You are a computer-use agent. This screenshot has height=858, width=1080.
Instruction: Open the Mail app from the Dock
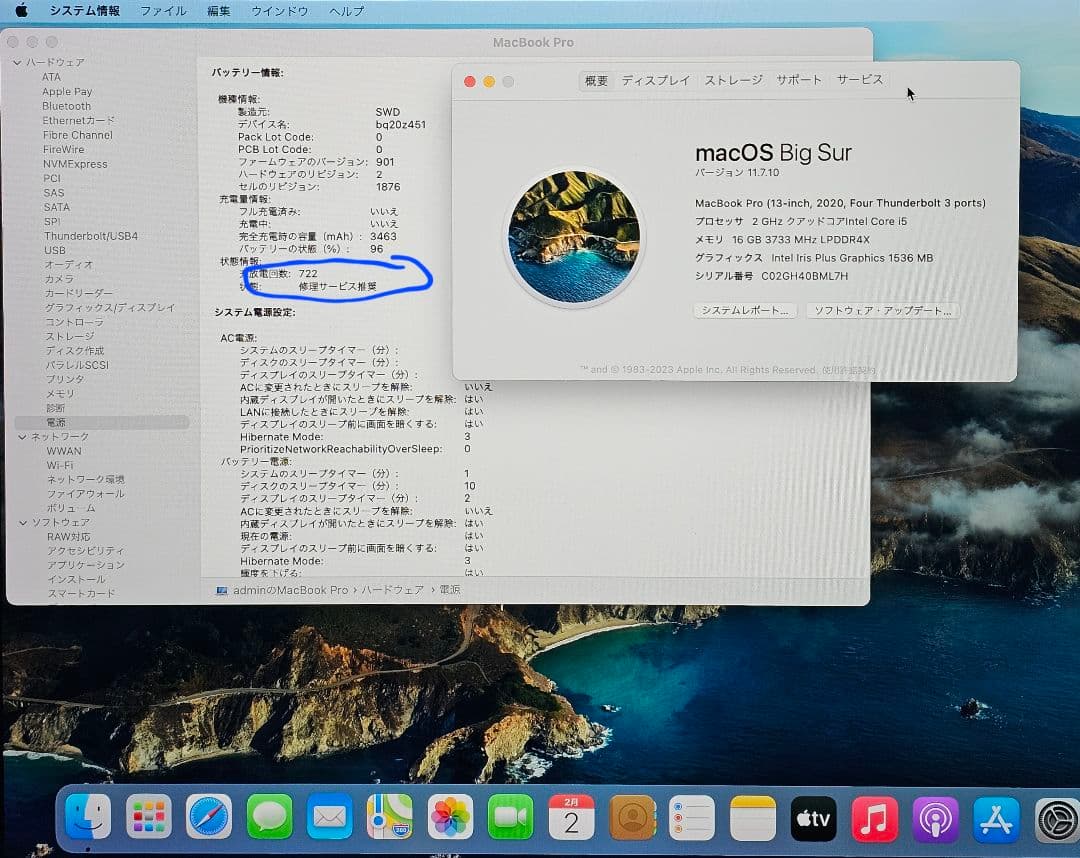(330, 817)
